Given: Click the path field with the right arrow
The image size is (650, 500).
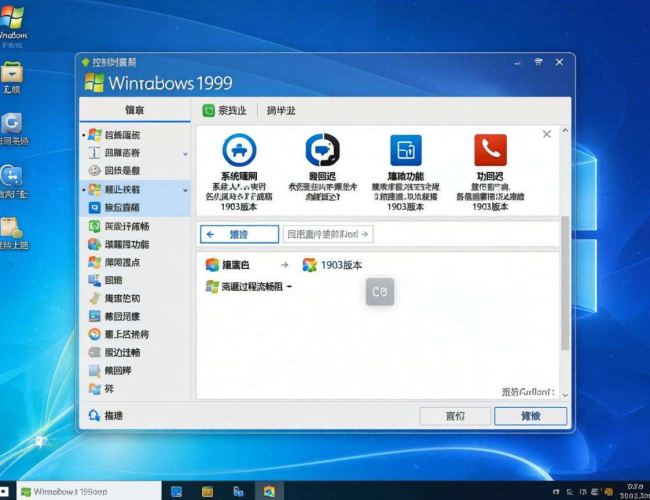Looking at the screenshot, I should (328, 234).
